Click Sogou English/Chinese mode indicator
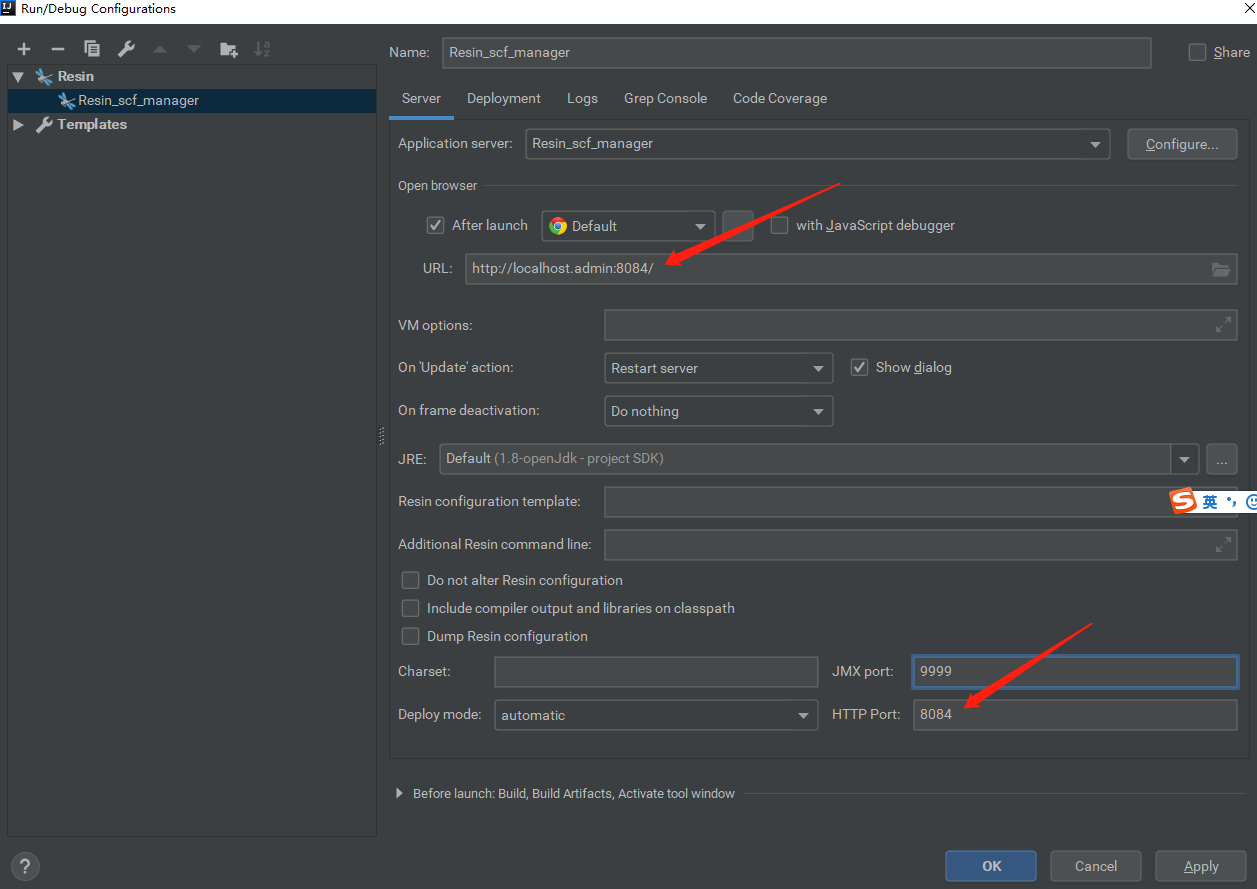 click(1210, 501)
